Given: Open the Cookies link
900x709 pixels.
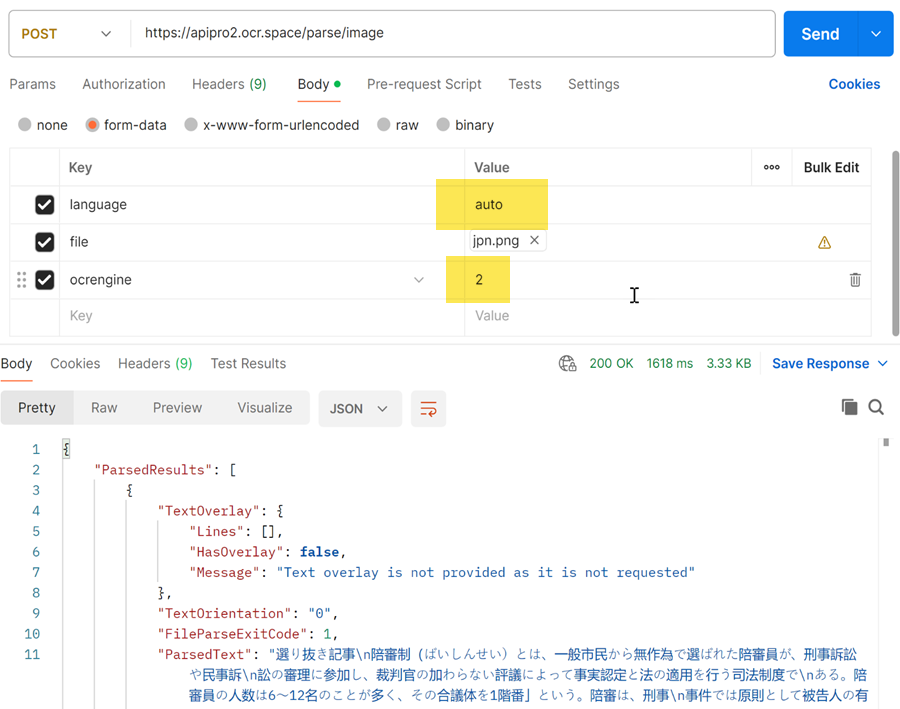Looking at the screenshot, I should [x=854, y=84].
